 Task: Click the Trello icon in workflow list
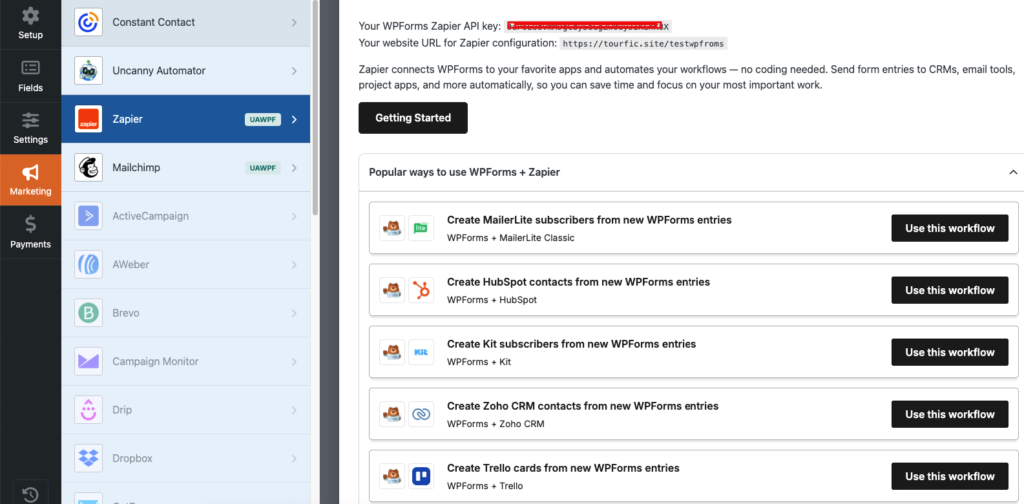click(421, 476)
